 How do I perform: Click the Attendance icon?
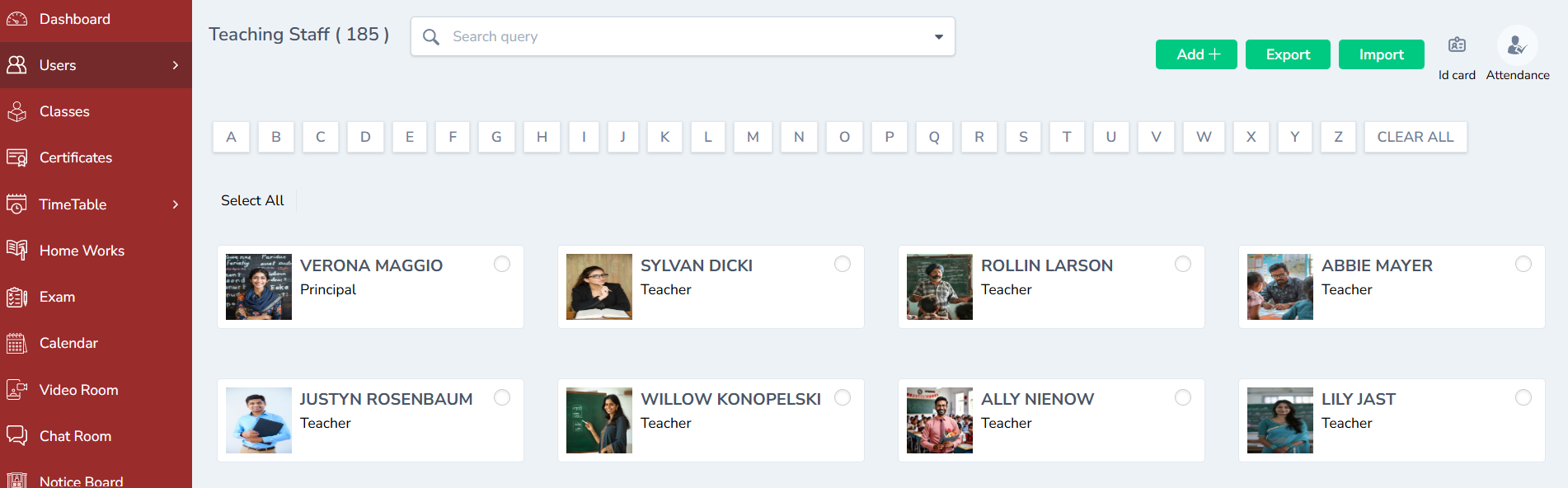coord(1517,46)
